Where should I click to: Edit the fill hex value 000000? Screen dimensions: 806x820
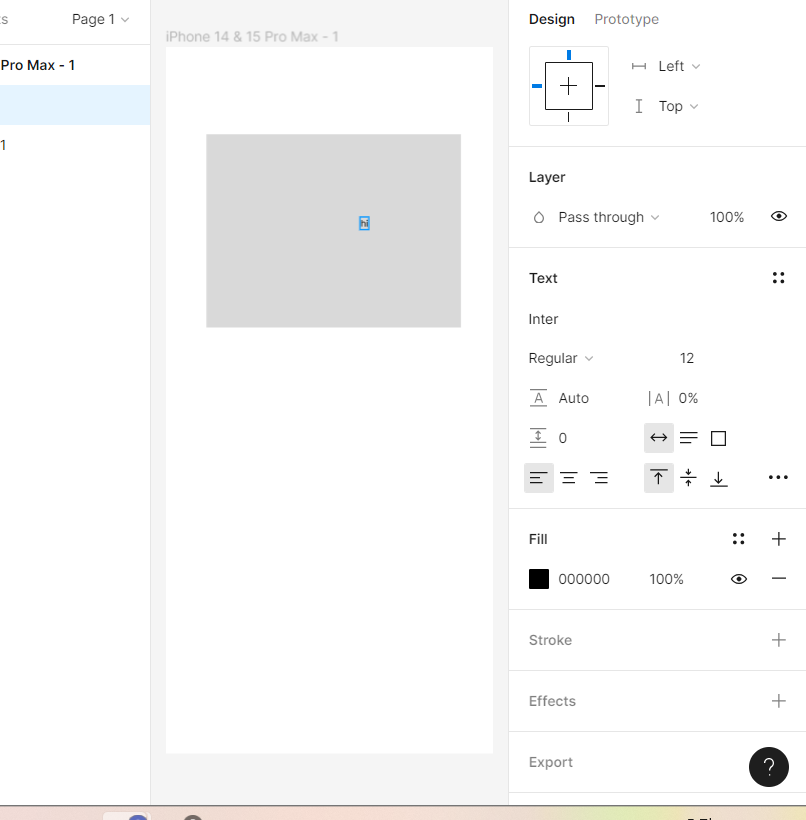(x=584, y=579)
